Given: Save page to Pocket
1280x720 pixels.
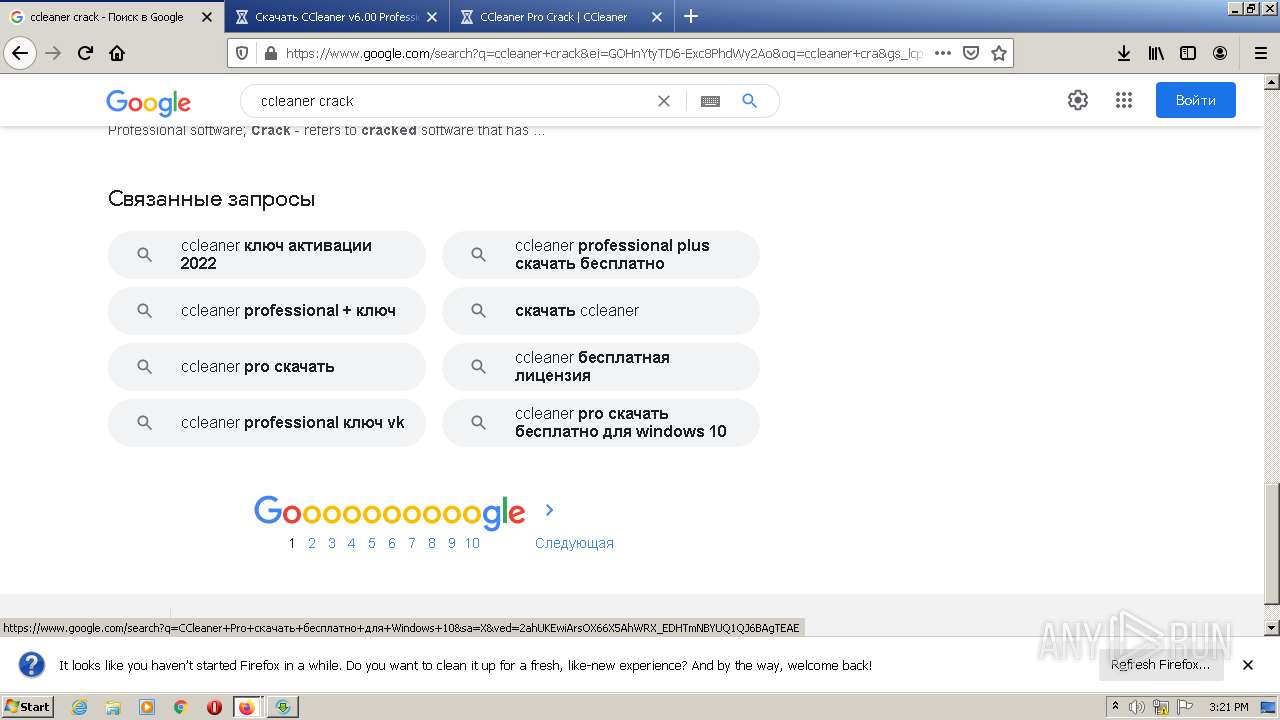Looking at the screenshot, I should point(970,53).
